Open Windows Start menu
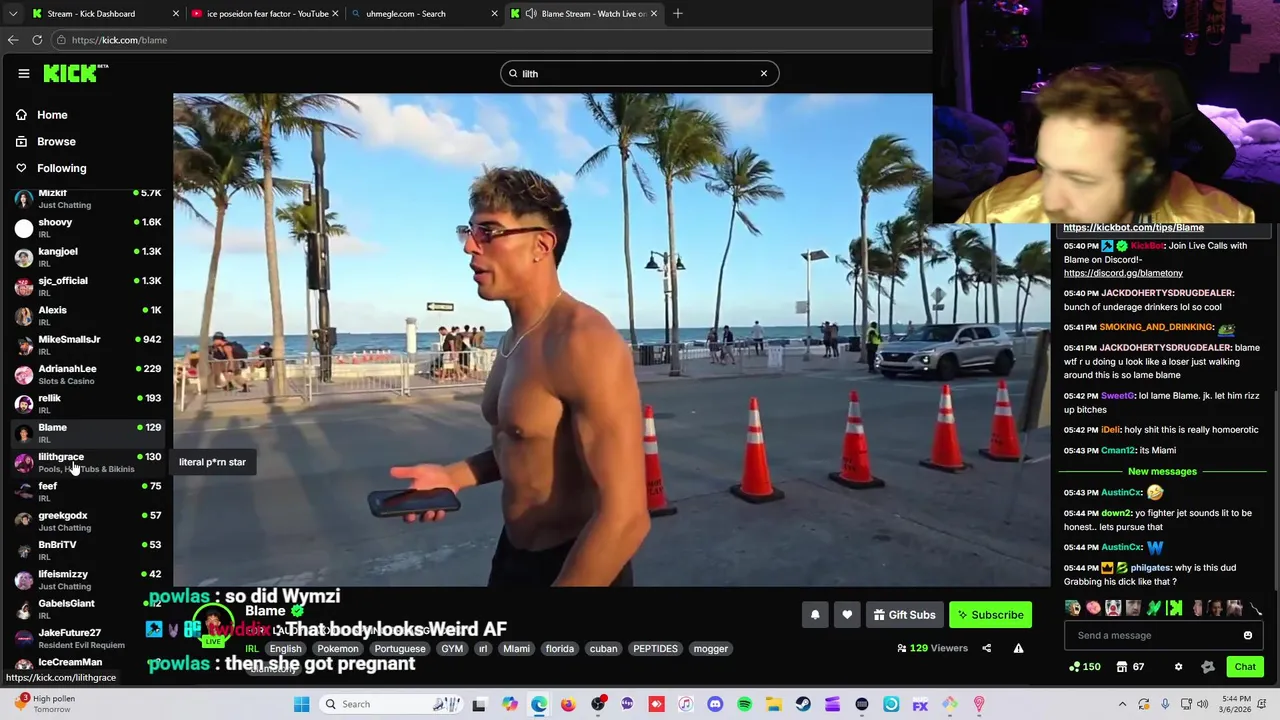The height and width of the screenshot is (720, 1280). (x=301, y=704)
